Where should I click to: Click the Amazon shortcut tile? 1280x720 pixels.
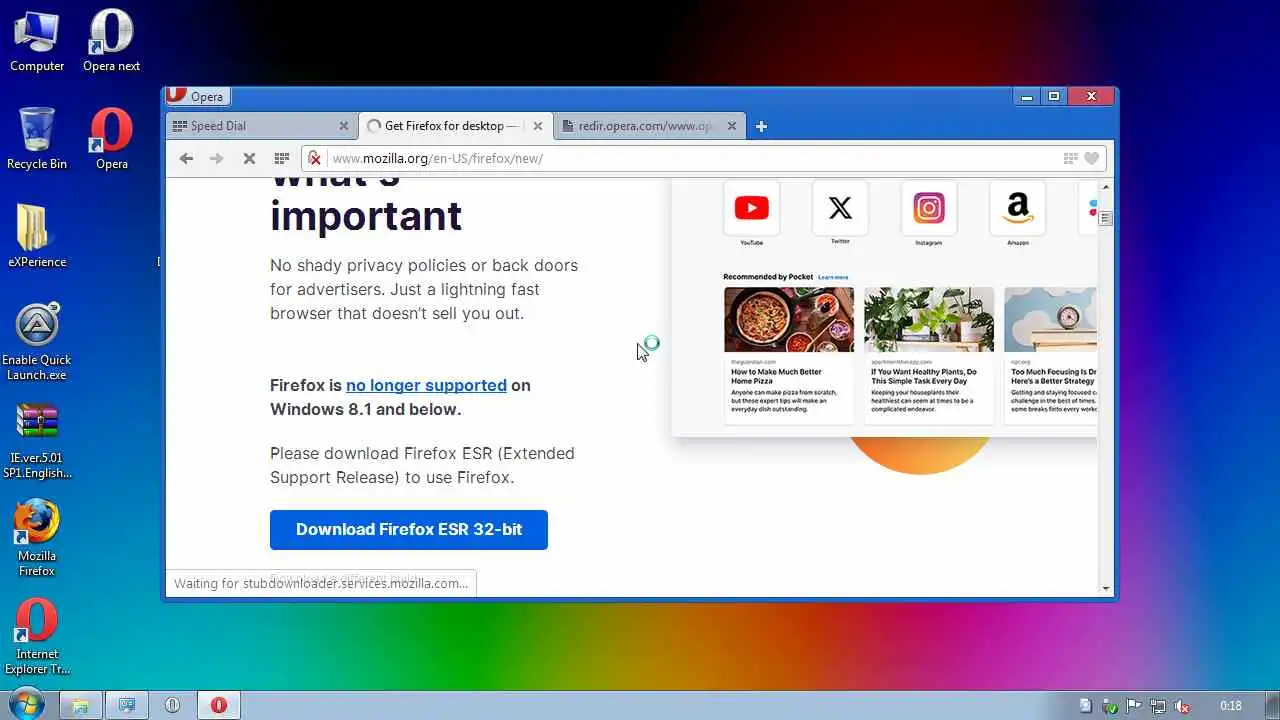[1018, 212]
